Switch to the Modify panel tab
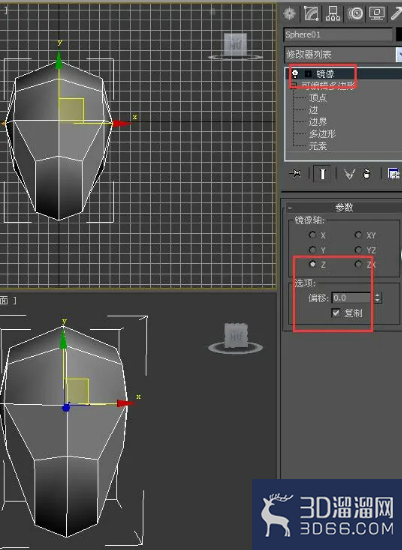 pos(311,14)
